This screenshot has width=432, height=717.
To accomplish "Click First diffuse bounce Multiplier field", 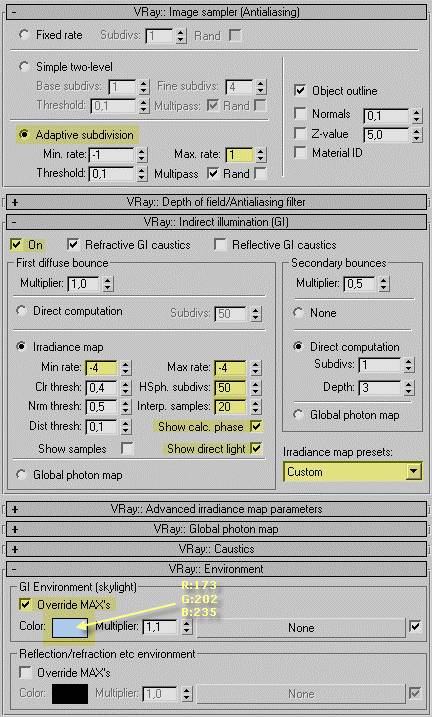I will coord(84,284).
